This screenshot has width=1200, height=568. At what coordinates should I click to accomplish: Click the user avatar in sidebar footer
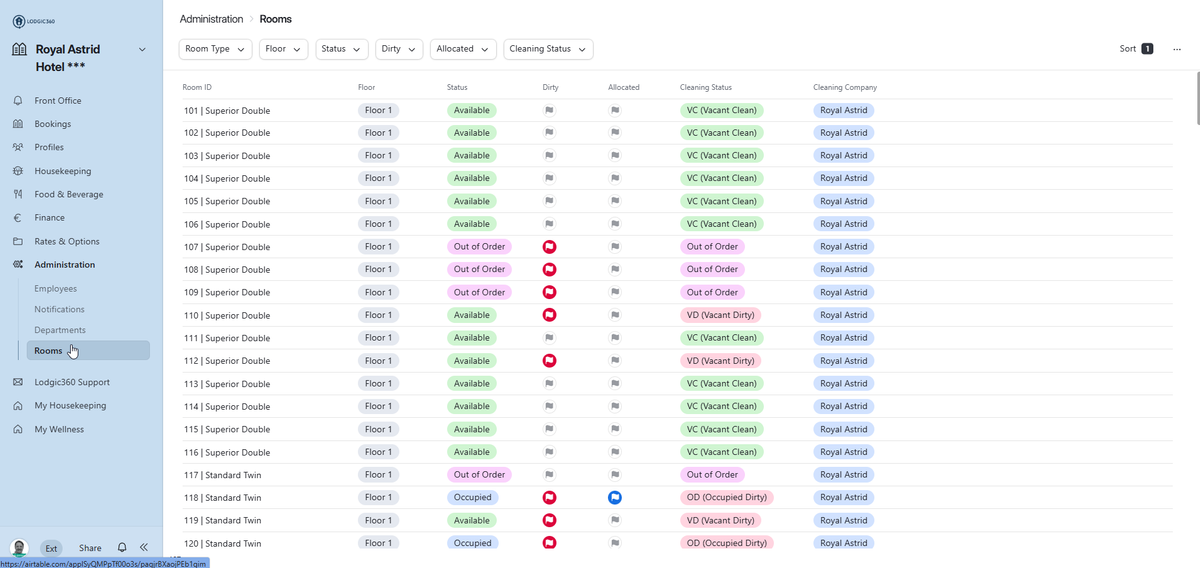(19, 548)
